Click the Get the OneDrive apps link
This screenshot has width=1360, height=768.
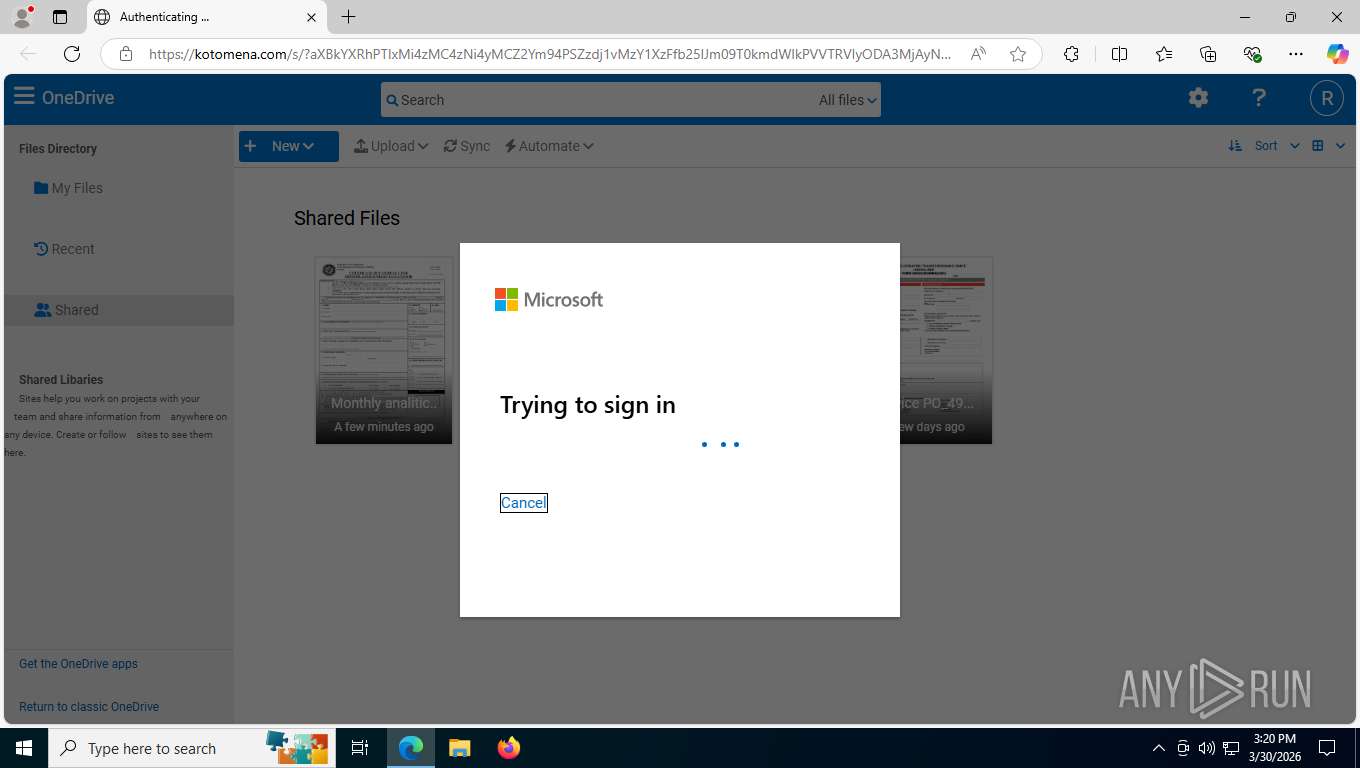(x=78, y=664)
